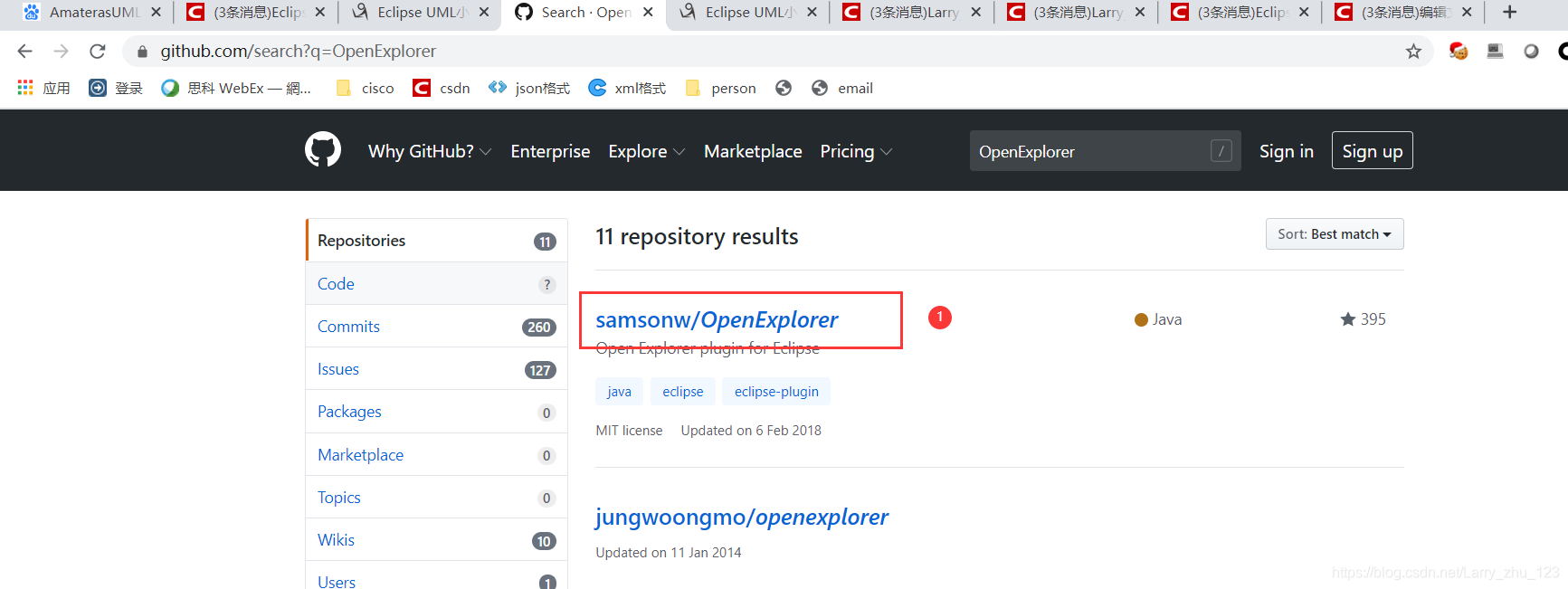Select Commits filter in sidebar

click(437, 326)
